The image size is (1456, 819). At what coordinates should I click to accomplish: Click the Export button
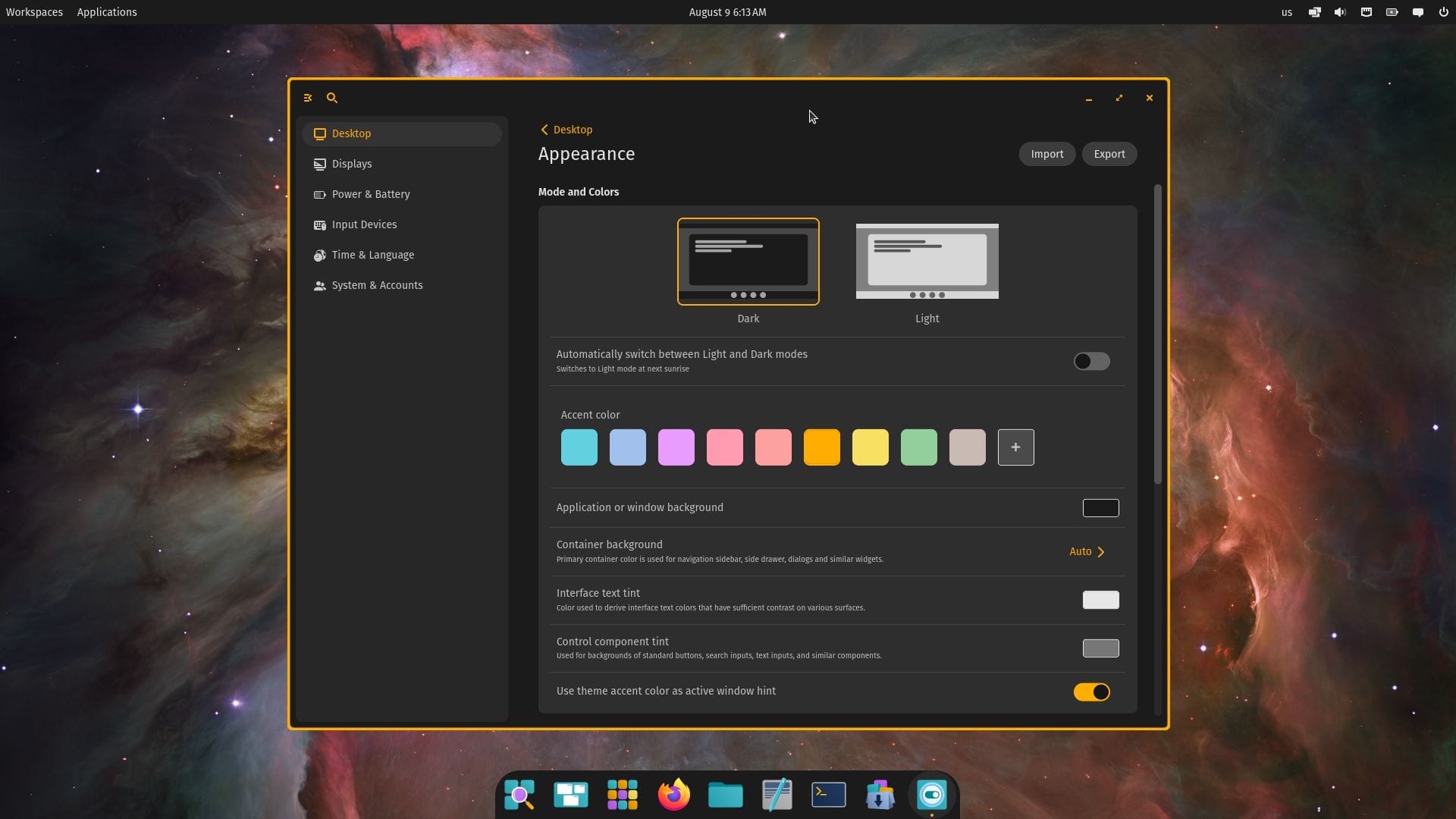(x=1109, y=154)
